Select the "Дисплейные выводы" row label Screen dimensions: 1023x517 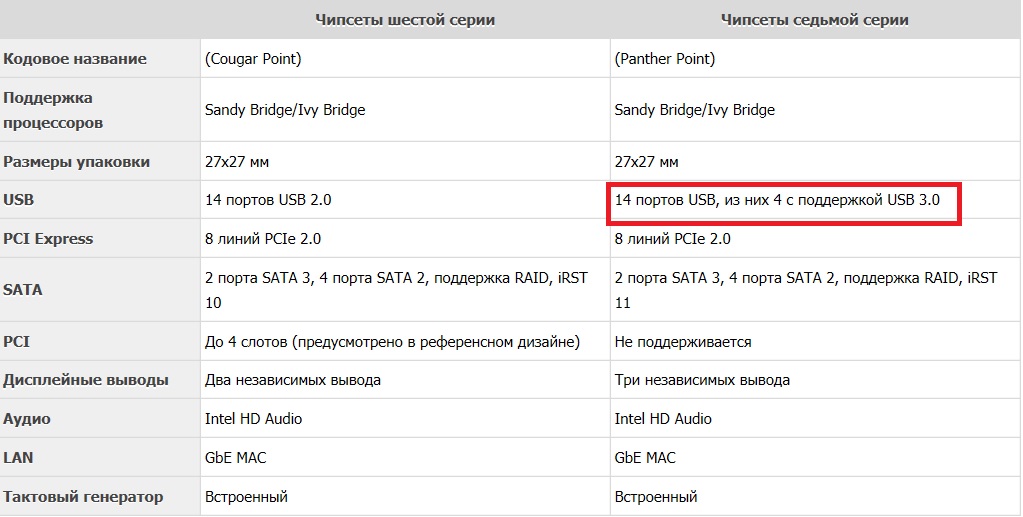(x=86, y=380)
